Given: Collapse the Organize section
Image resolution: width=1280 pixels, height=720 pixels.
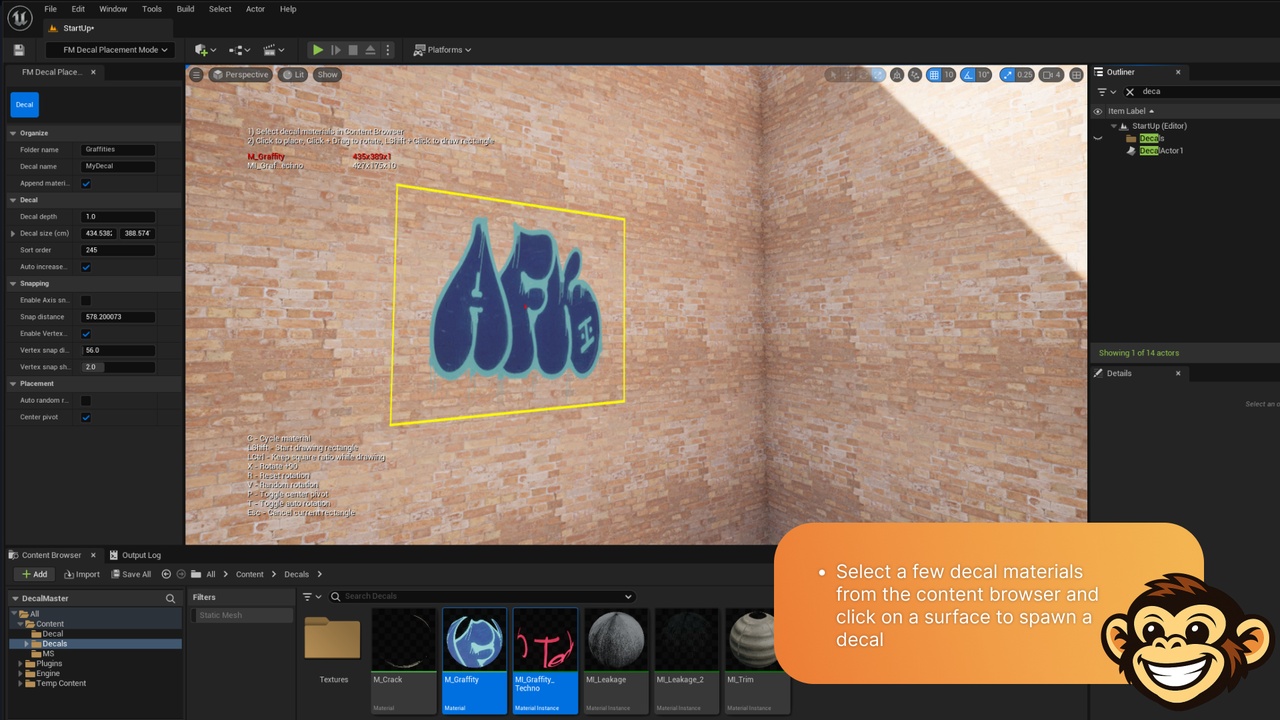Looking at the screenshot, I should tap(13, 133).
